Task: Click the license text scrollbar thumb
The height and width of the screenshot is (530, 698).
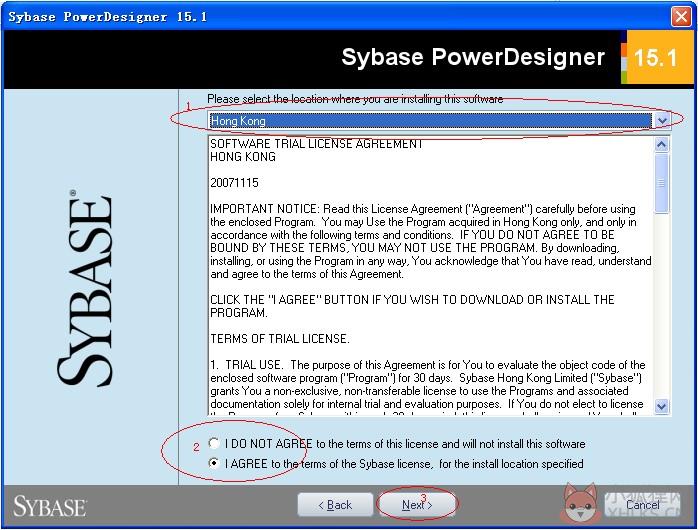Action: [x=662, y=183]
